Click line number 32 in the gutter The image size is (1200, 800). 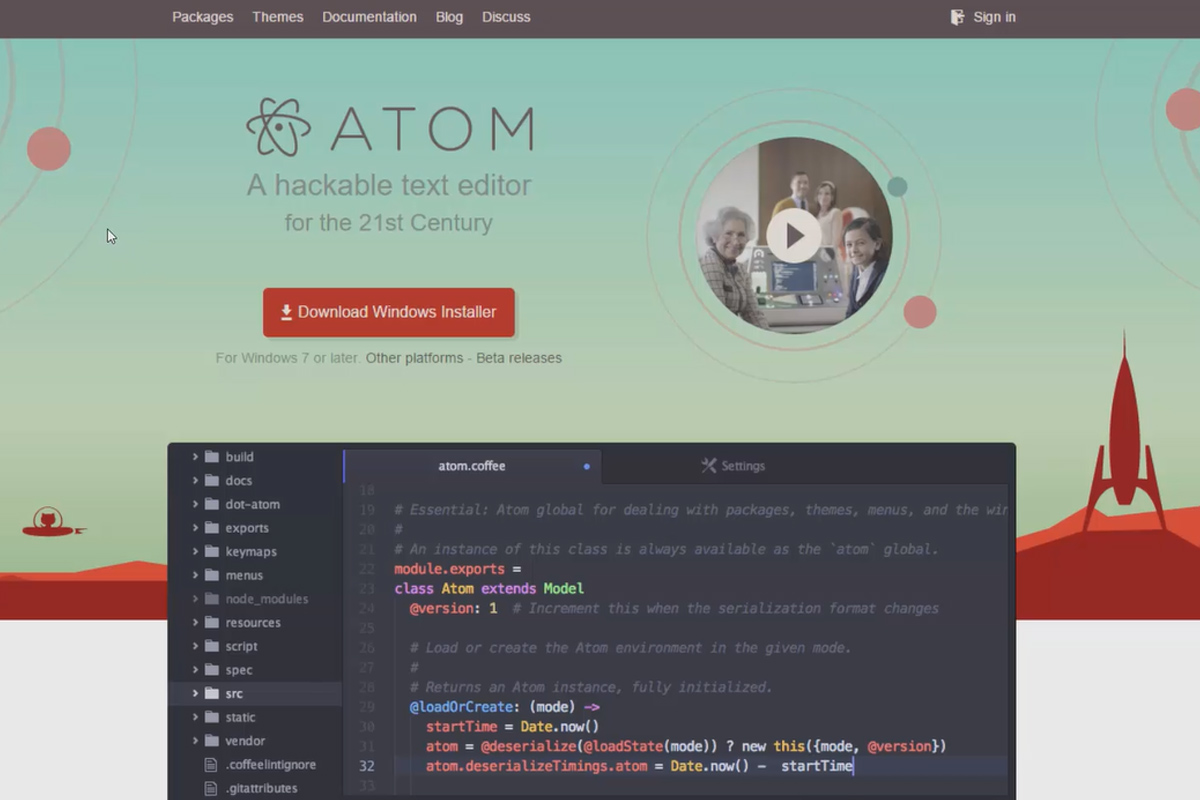click(366, 766)
